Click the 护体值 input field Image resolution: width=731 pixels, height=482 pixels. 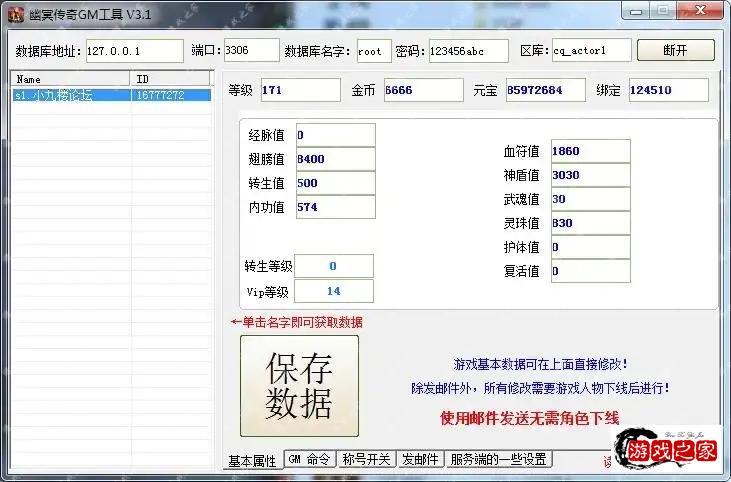pyautogui.click(x=591, y=247)
